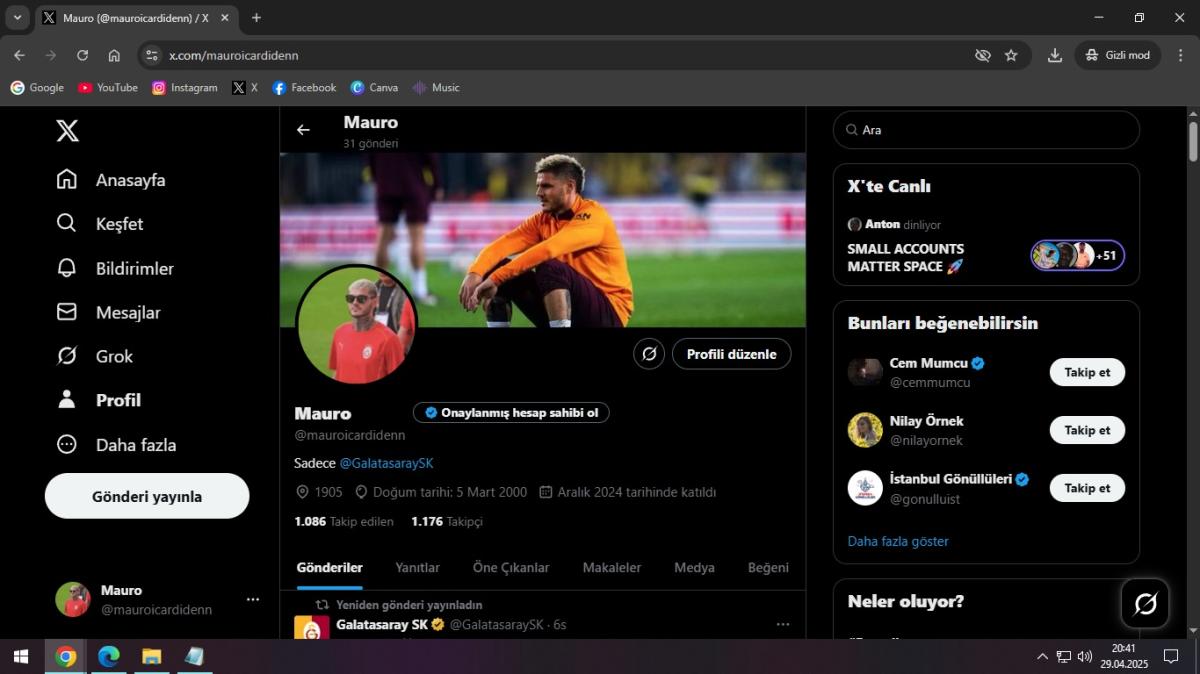Open the Google bookmark

(x=37, y=88)
